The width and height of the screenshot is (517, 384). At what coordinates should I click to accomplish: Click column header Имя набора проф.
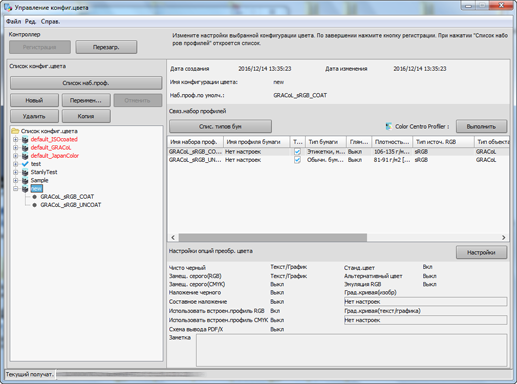click(x=195, y=142)
